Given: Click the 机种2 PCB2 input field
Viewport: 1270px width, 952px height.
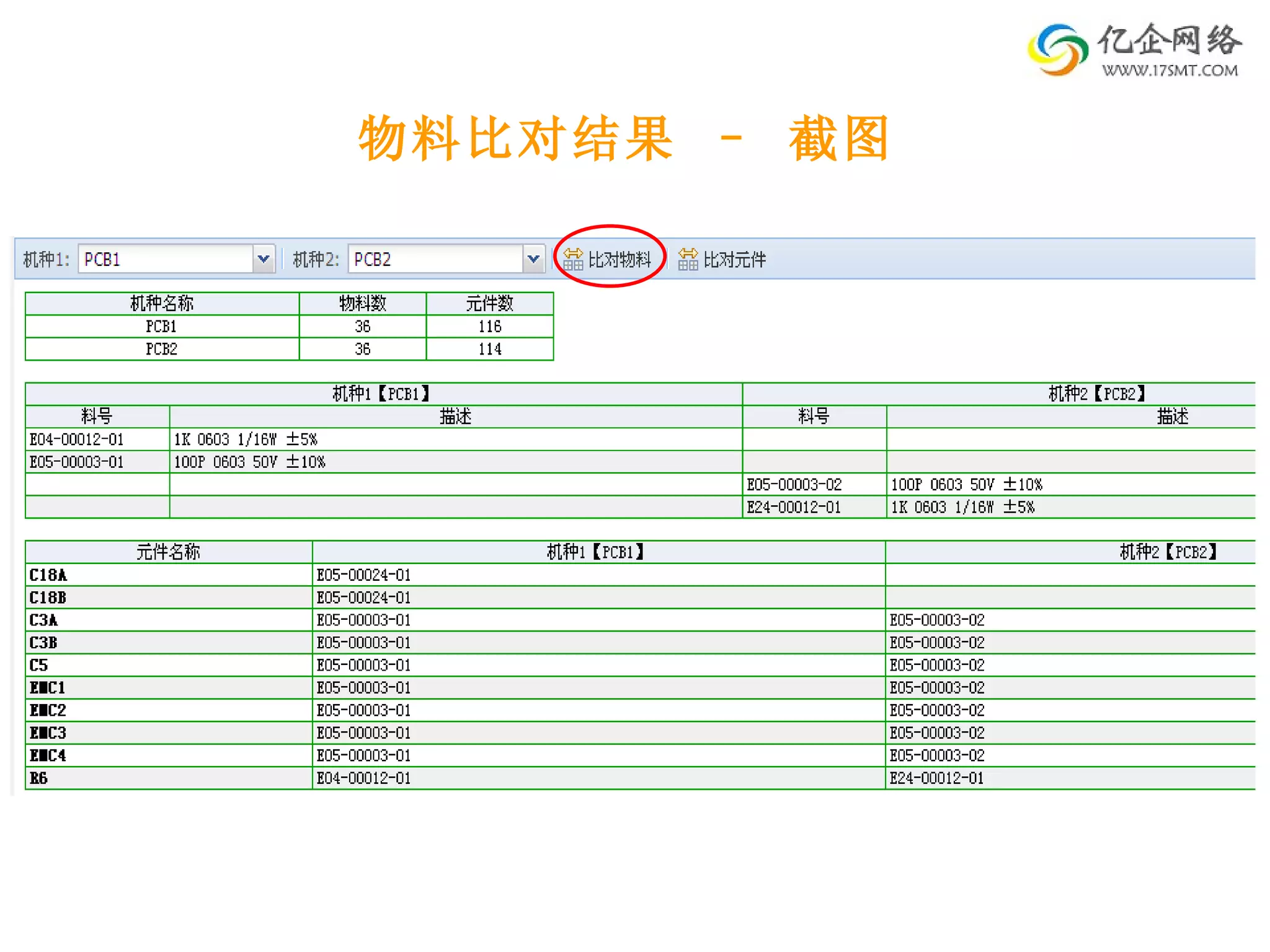Looking at the screenshot, I should (x=436, y=259).
